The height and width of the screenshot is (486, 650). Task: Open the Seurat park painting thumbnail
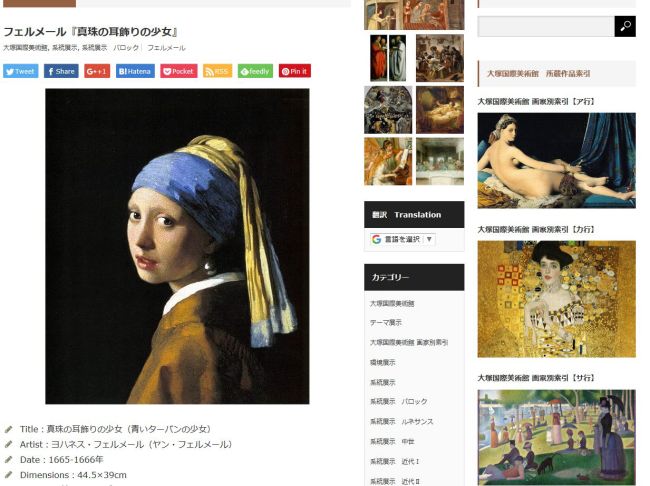(556, 437)
